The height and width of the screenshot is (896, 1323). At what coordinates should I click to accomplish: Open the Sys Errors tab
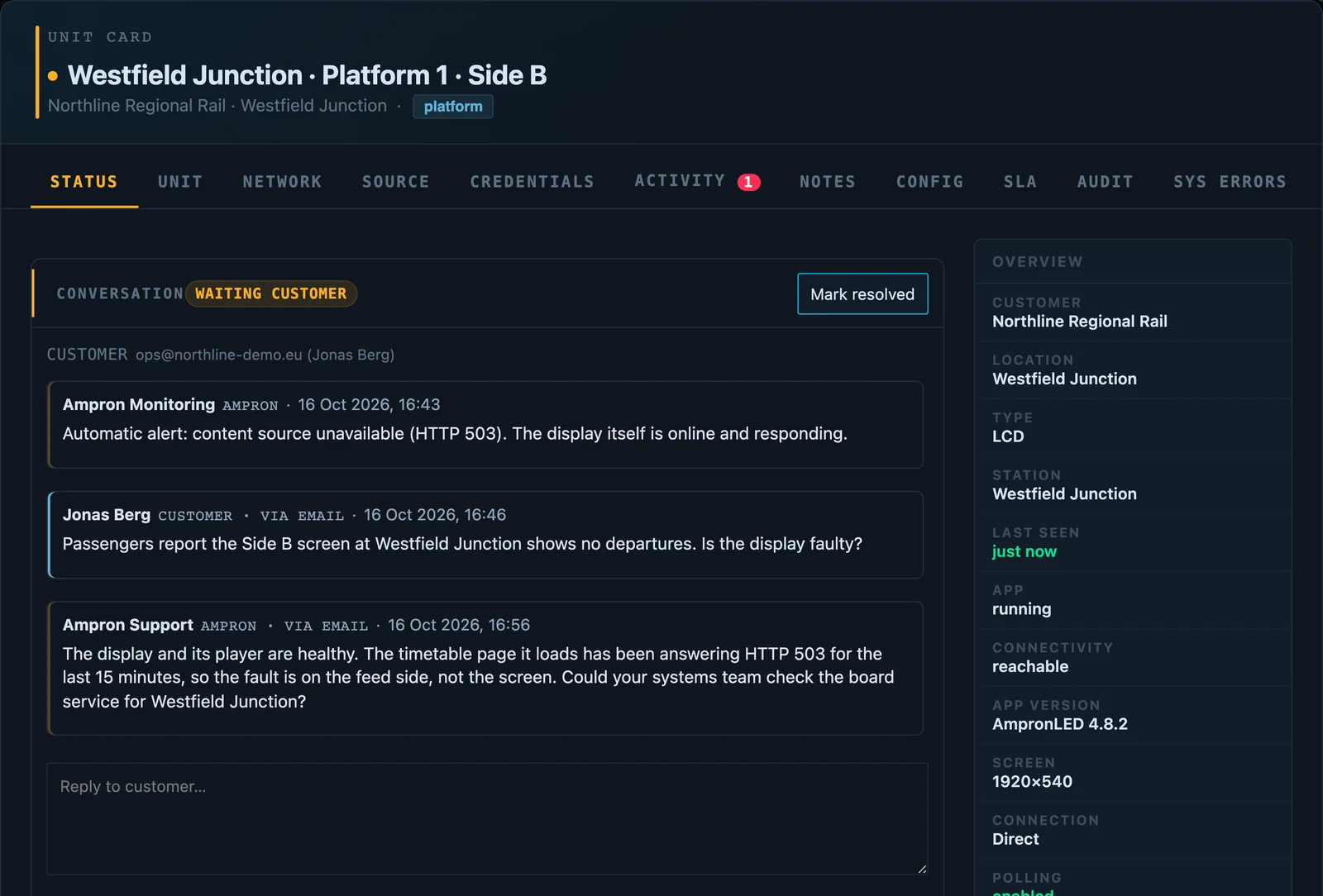point(1230,182)
